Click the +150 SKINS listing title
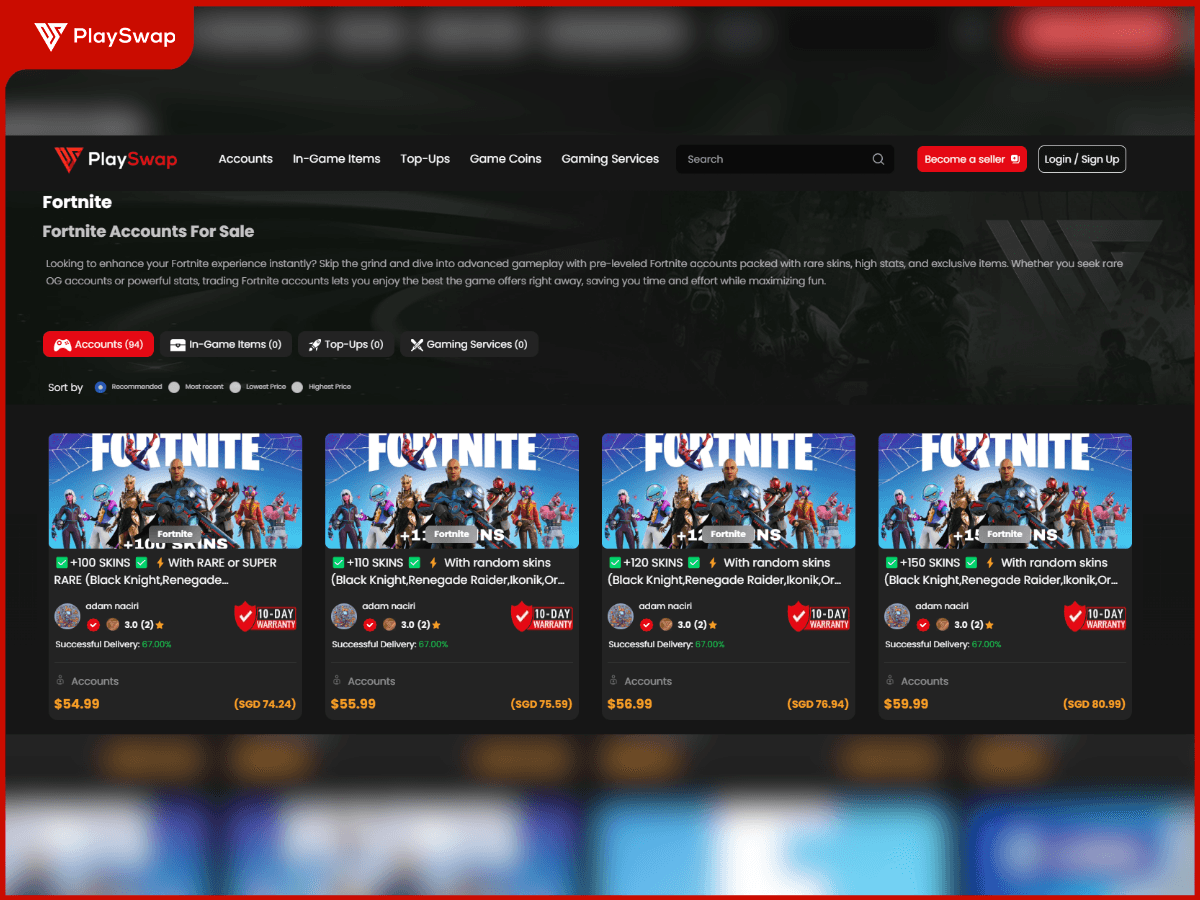This screenshot has height=900, width=1200. pos(1002,571)
